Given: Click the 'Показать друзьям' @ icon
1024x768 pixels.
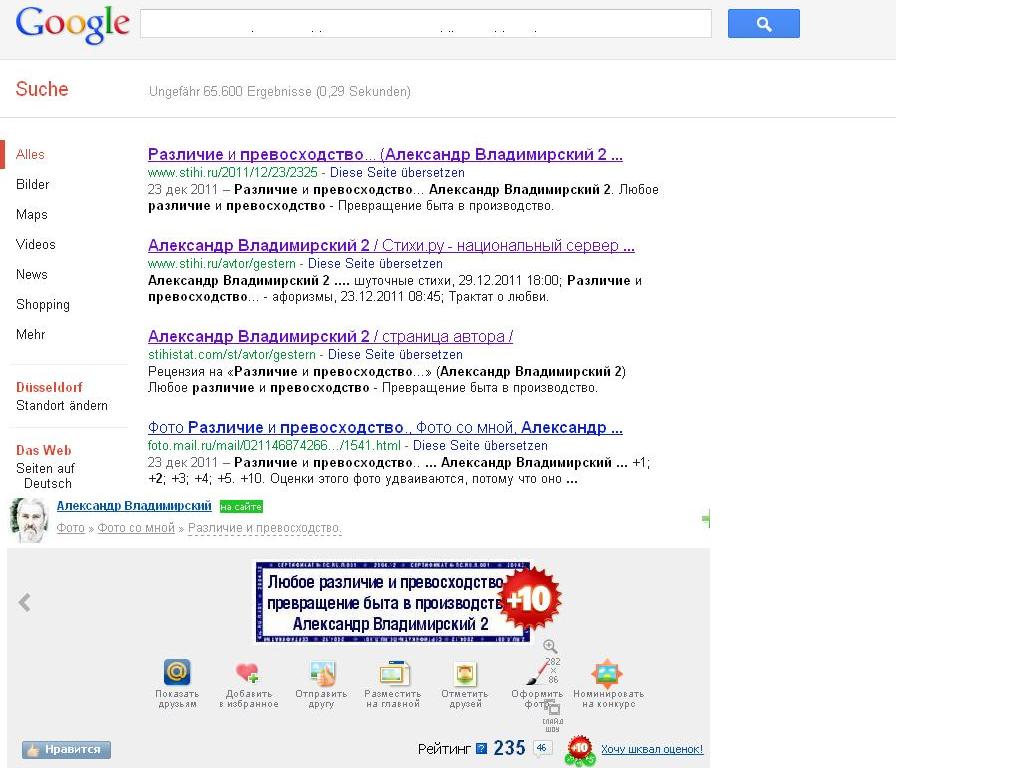Looking at the screenshot, I should click(x=177, y=673).
